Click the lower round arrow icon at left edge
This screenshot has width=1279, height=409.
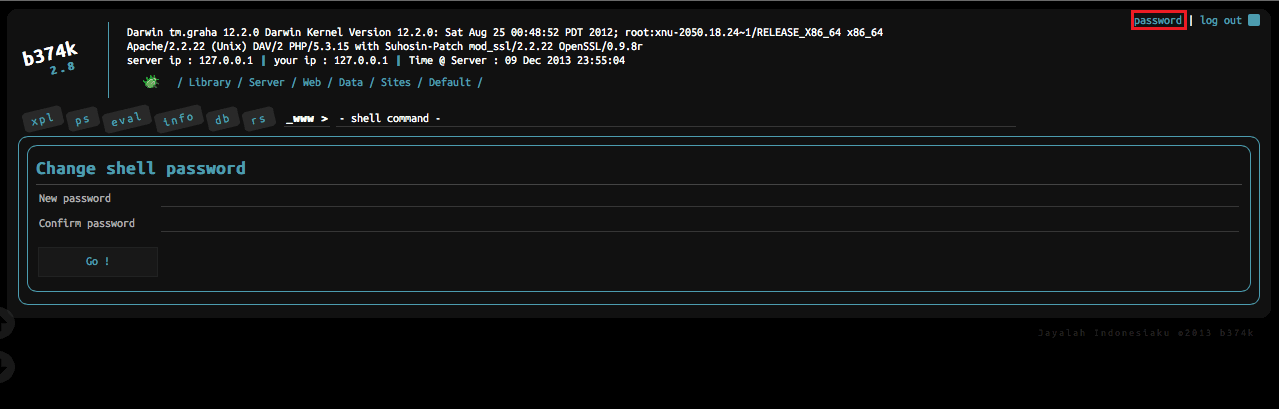[5, 365]
